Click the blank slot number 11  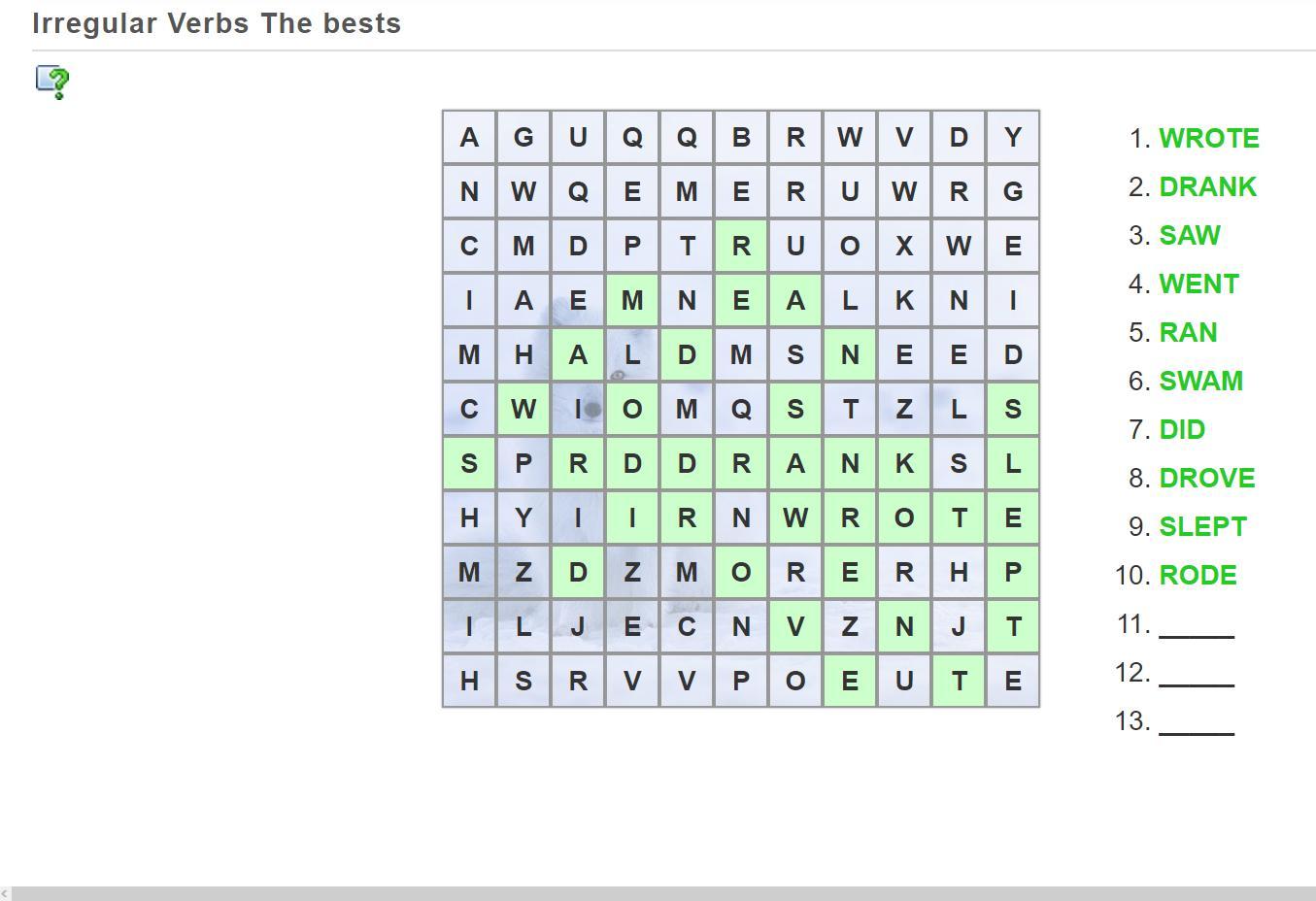1197,625
